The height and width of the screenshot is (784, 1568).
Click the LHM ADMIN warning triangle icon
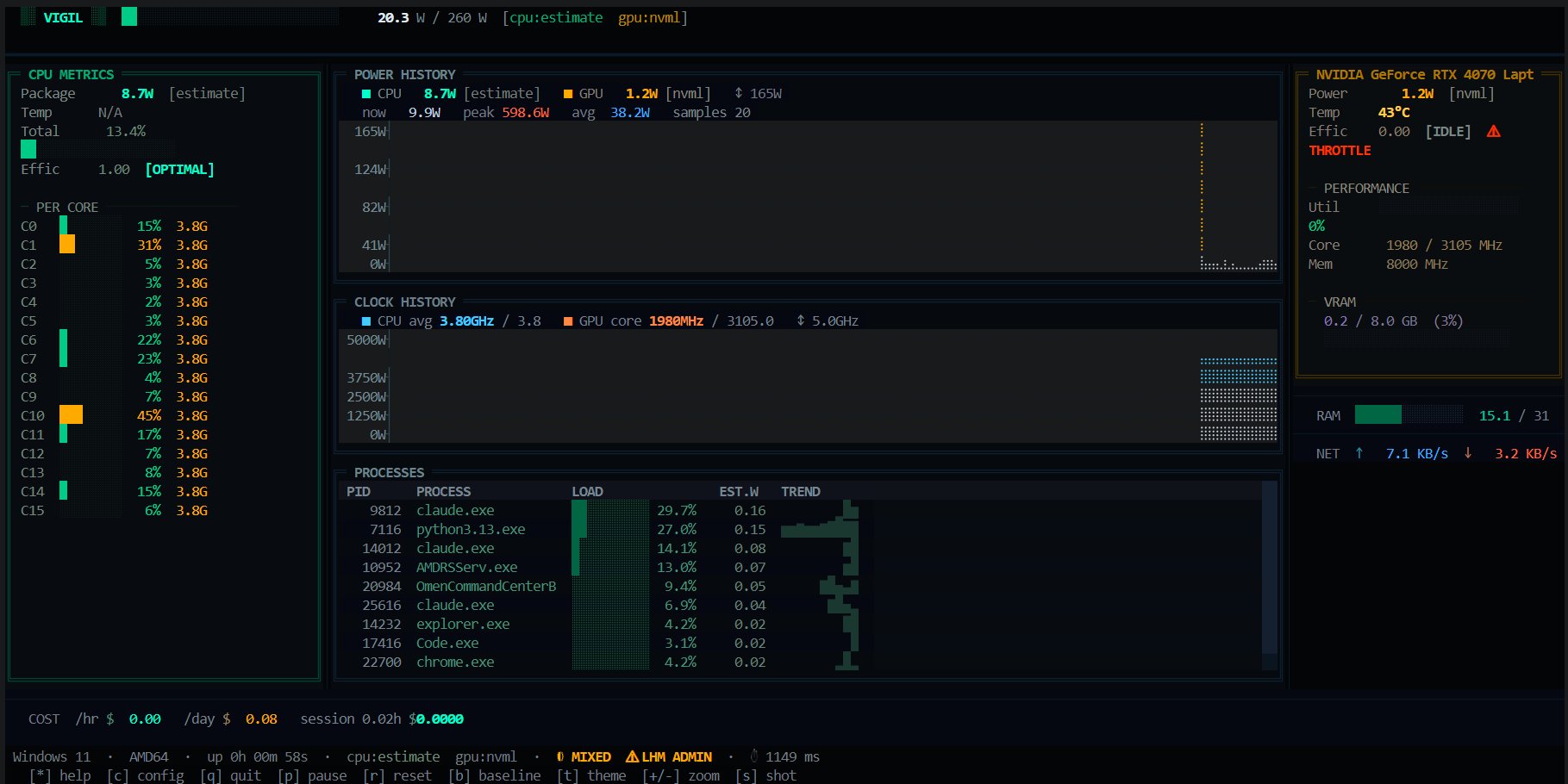click(x=632, y=756)
